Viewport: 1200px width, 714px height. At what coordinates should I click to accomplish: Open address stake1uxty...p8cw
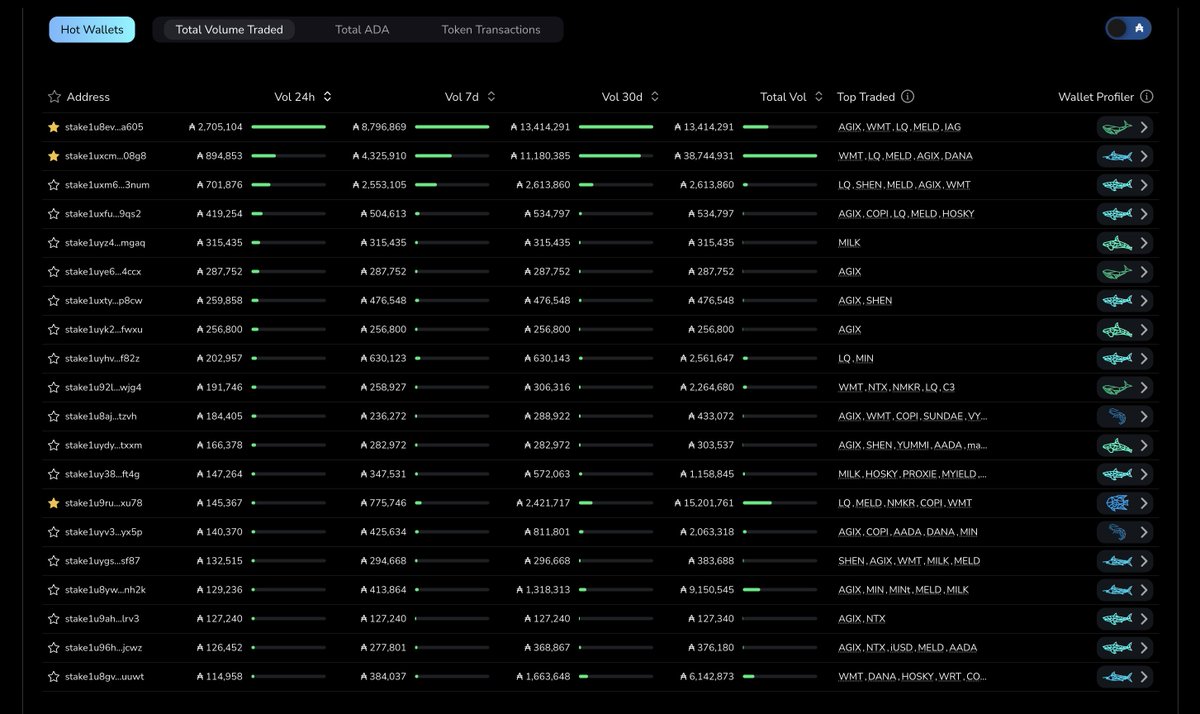point(103,301)
